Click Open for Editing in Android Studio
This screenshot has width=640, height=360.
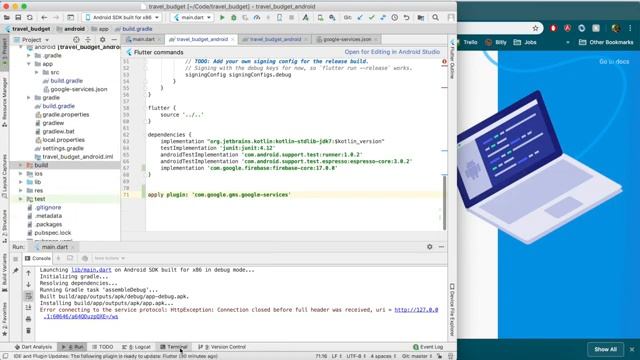click(392, 52)
